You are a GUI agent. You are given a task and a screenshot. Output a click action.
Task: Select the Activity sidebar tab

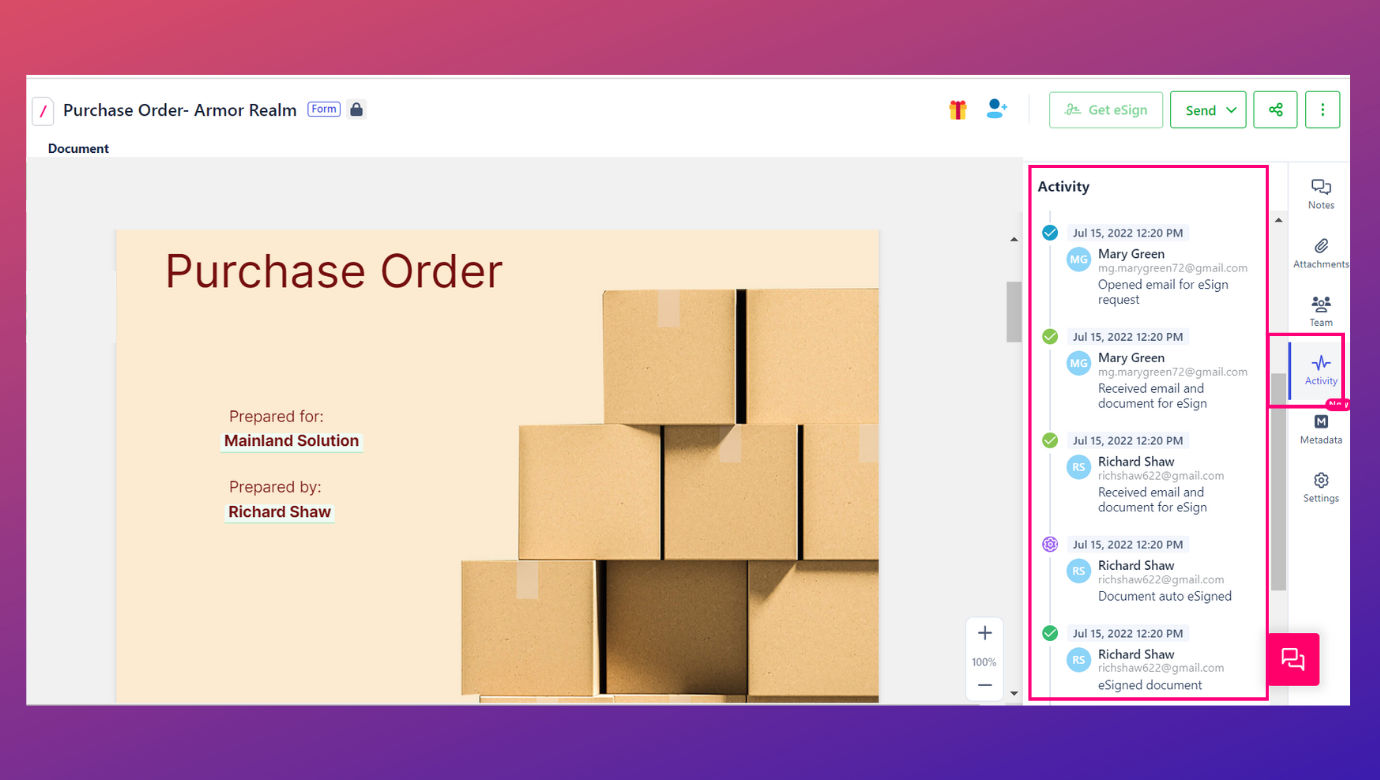coord(1320,370)
